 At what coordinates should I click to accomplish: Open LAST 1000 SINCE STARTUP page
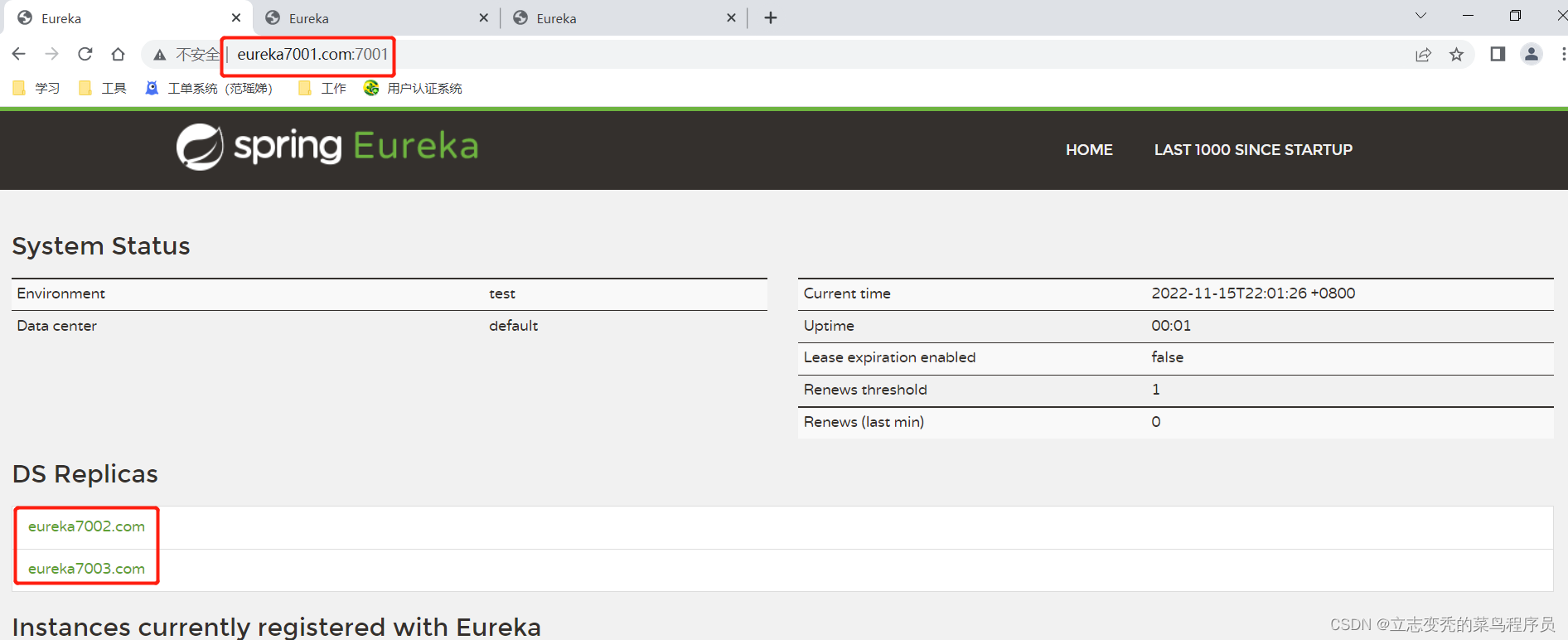coord(1253,150)
